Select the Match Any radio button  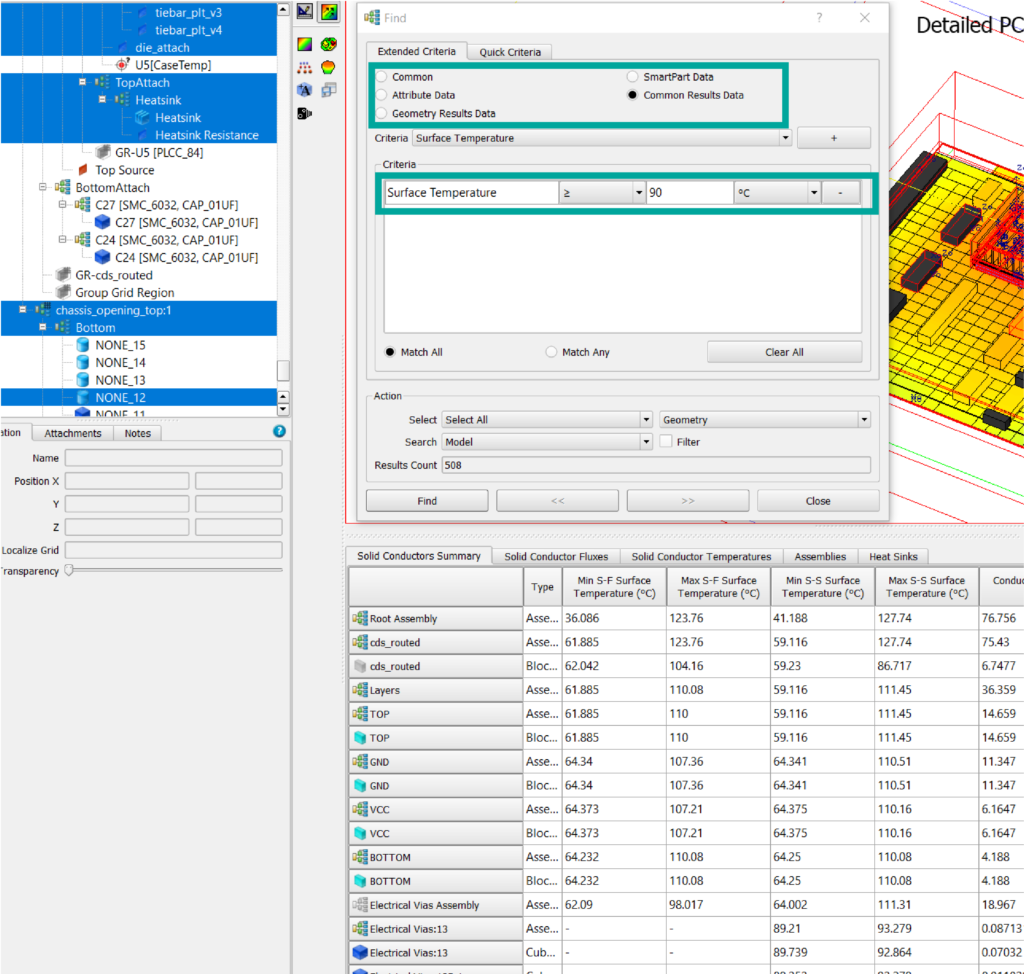click(x=551, y=352)
